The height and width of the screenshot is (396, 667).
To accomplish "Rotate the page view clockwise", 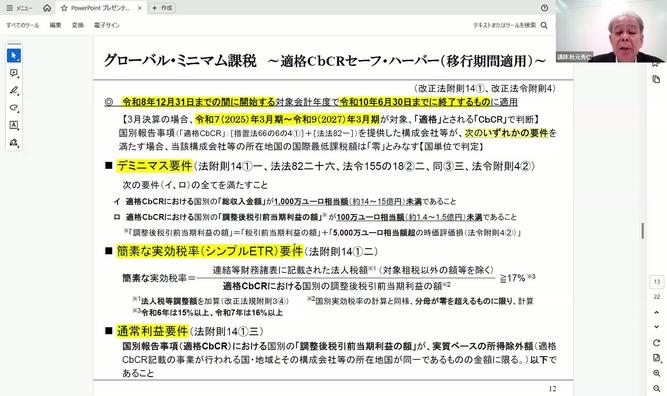I will tap(656, 343).
